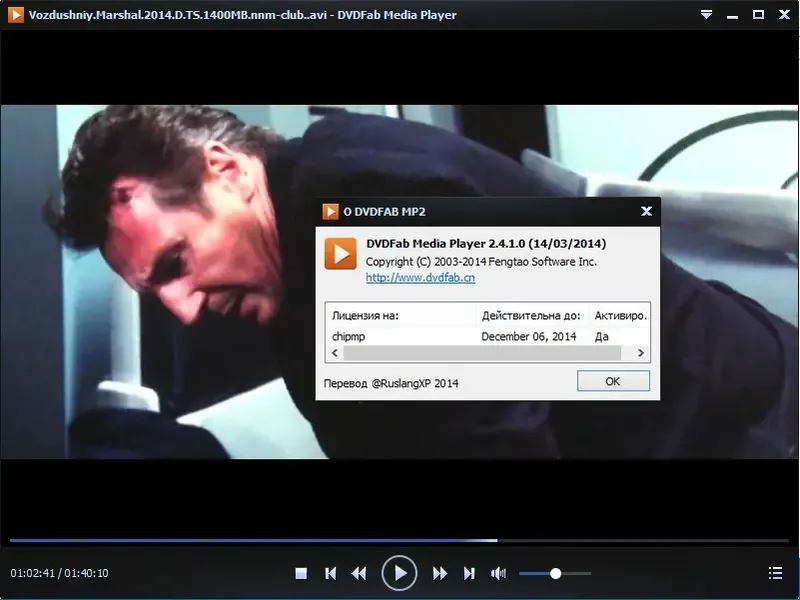Close the DVDFab Media Player window
Viewport: 800px width, 600px height.
coord(785,14)
